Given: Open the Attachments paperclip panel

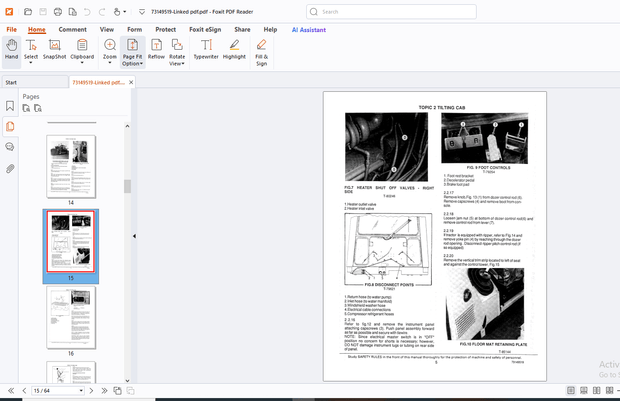Looking at the screenshot, I should coord(10,169).
